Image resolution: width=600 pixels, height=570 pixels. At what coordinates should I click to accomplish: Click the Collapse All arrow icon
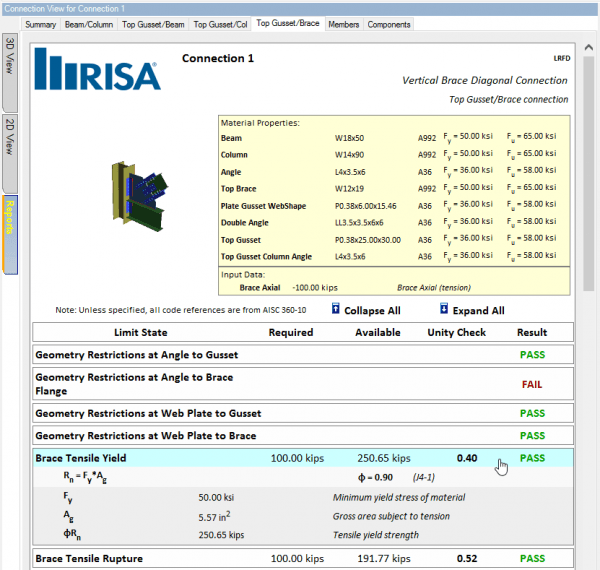tap(336, 310)
